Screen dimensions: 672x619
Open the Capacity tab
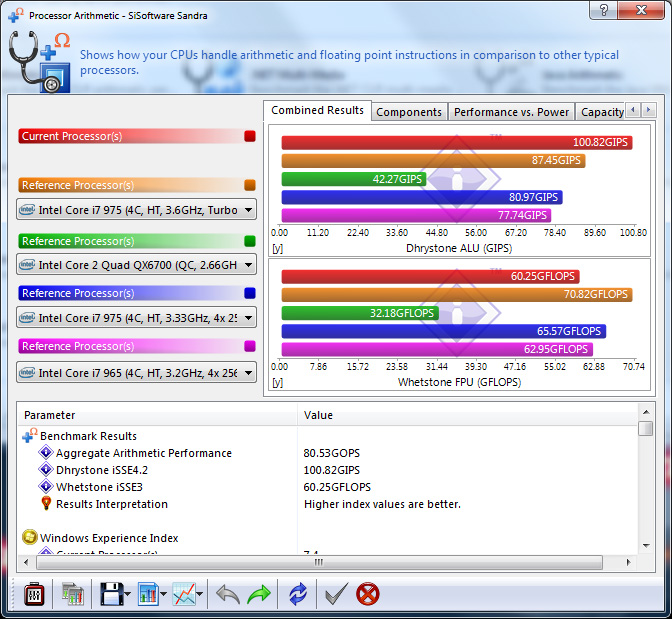pos(602,112)
